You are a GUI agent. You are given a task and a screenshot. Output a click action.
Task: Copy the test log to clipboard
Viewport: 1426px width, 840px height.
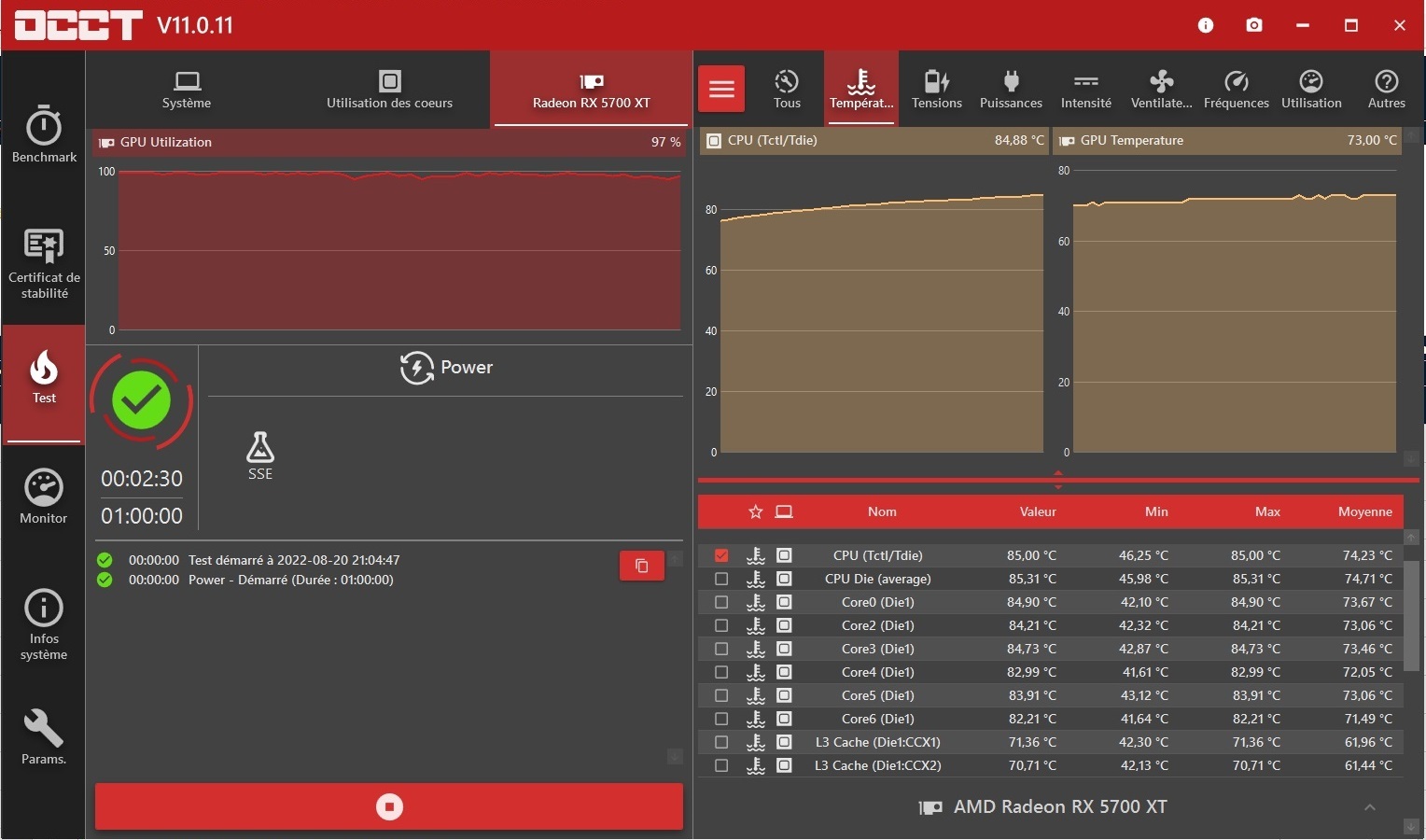[642, 566]
